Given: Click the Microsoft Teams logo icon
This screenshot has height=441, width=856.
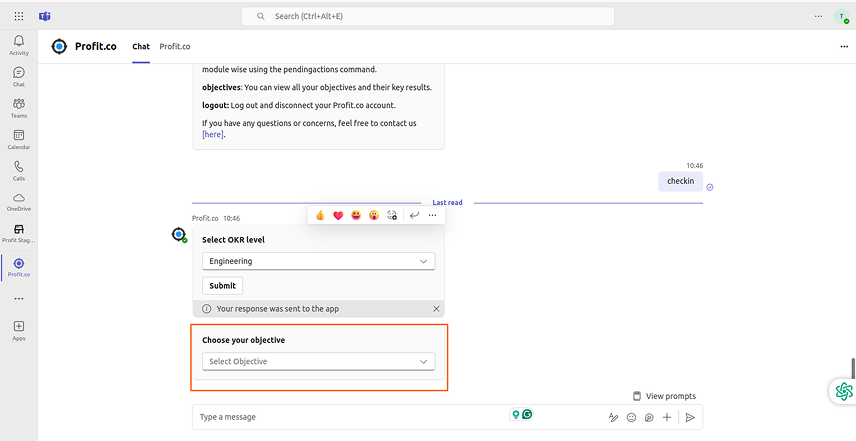Looking at the screenshot, I should click(x=45, y=16).
